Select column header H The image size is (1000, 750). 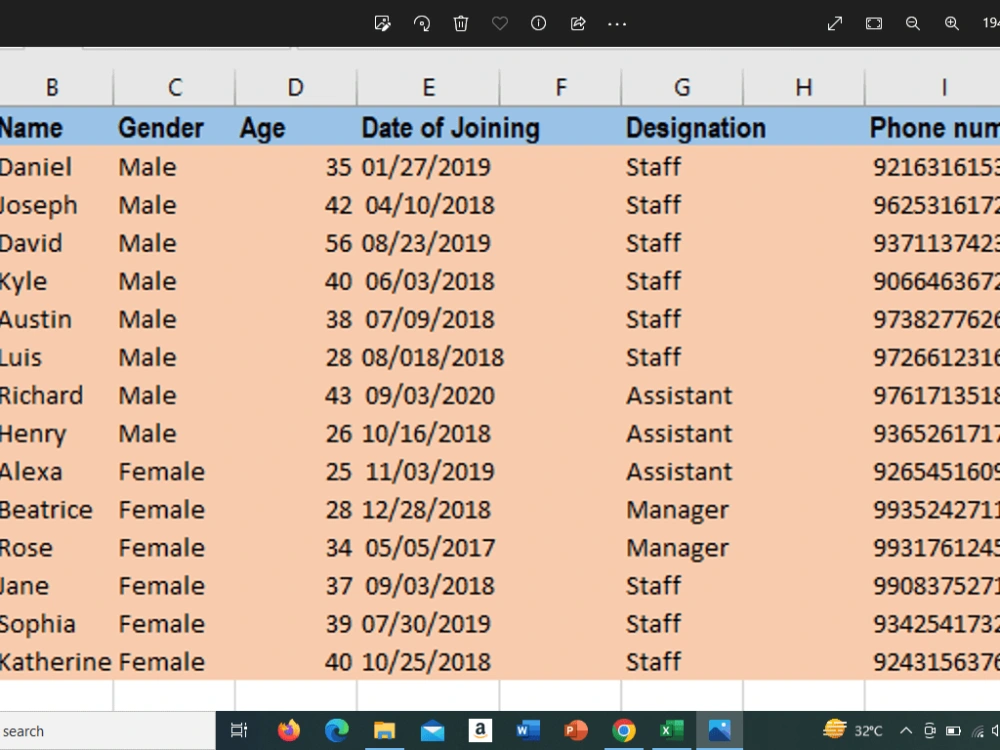click(804, 87)
